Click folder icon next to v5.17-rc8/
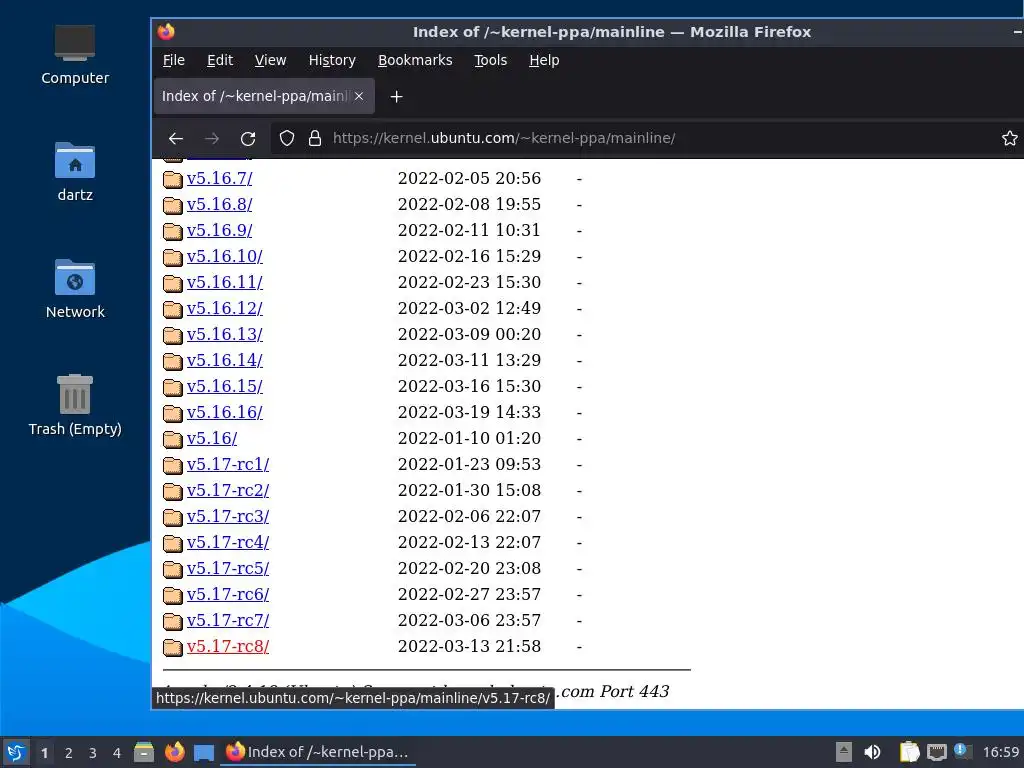This screenshot has width=1024, height=768. click(x=172, y=647)
